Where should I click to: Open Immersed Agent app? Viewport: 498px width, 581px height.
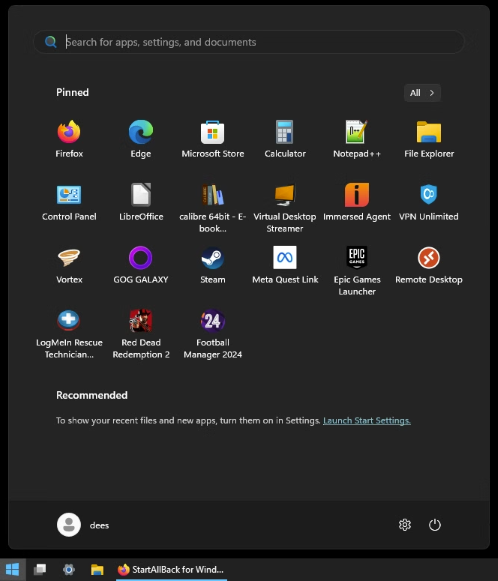pos(356,202)
